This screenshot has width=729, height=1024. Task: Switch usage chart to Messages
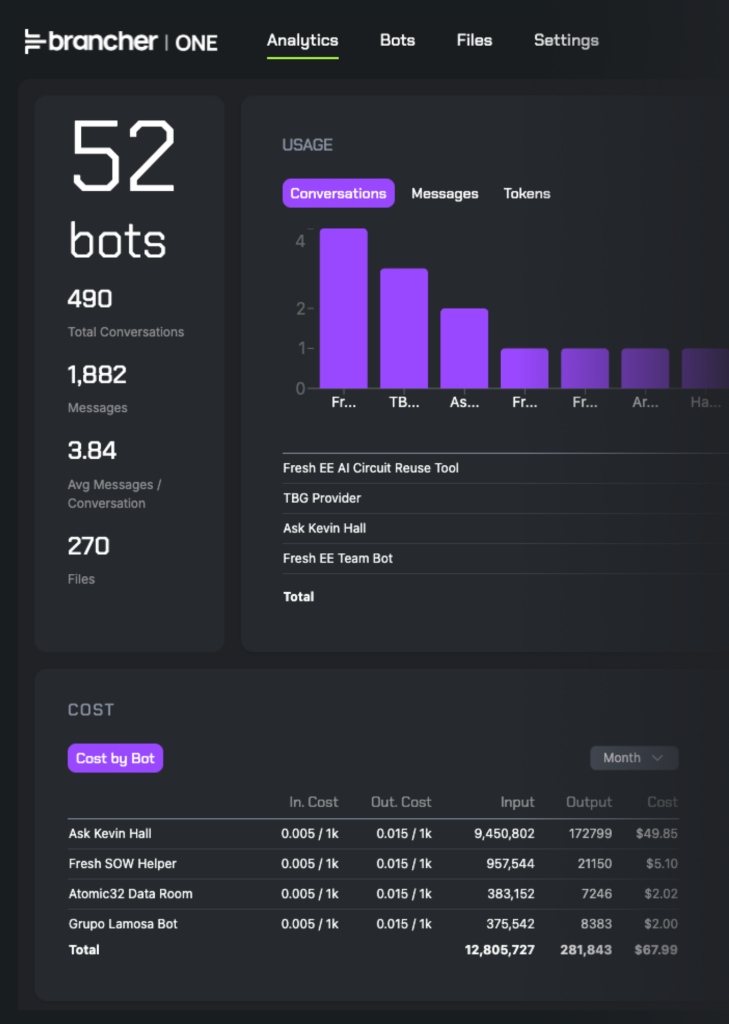coord(445,194)
